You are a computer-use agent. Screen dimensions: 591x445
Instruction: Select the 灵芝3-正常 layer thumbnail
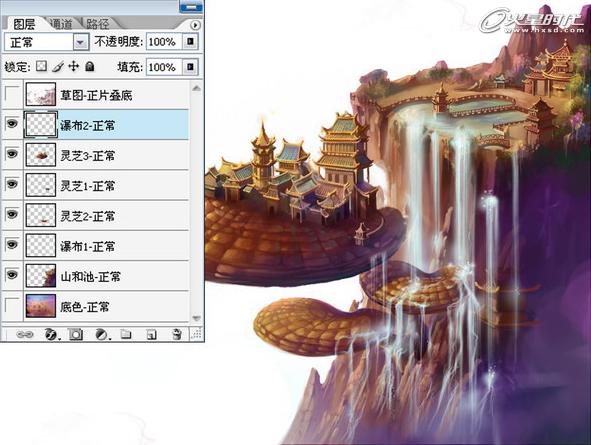pos(41,154)
